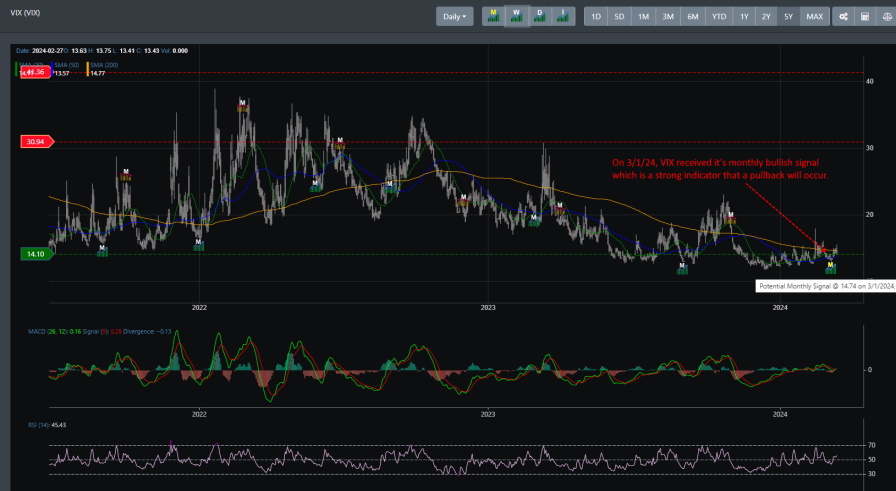The image size is (896, 491).
Task: Set chart range to 5Y
Action: point(789,17)
